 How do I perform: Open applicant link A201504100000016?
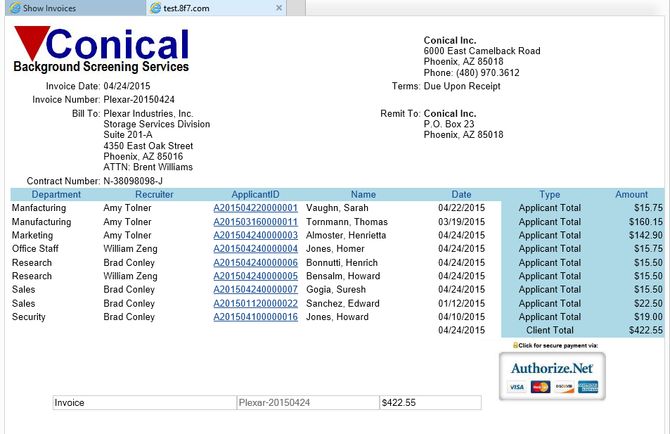pos(256,317)
